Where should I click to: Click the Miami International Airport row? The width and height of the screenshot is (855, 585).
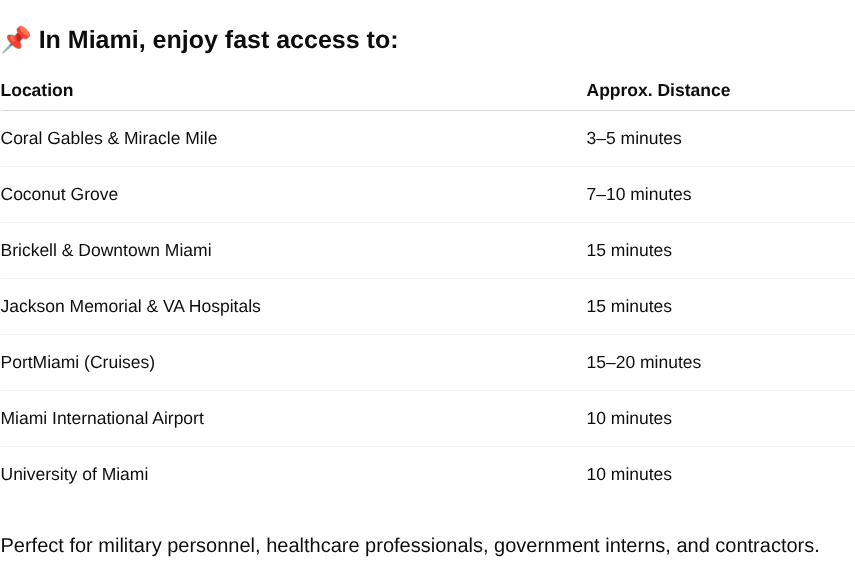click(428, 419)
